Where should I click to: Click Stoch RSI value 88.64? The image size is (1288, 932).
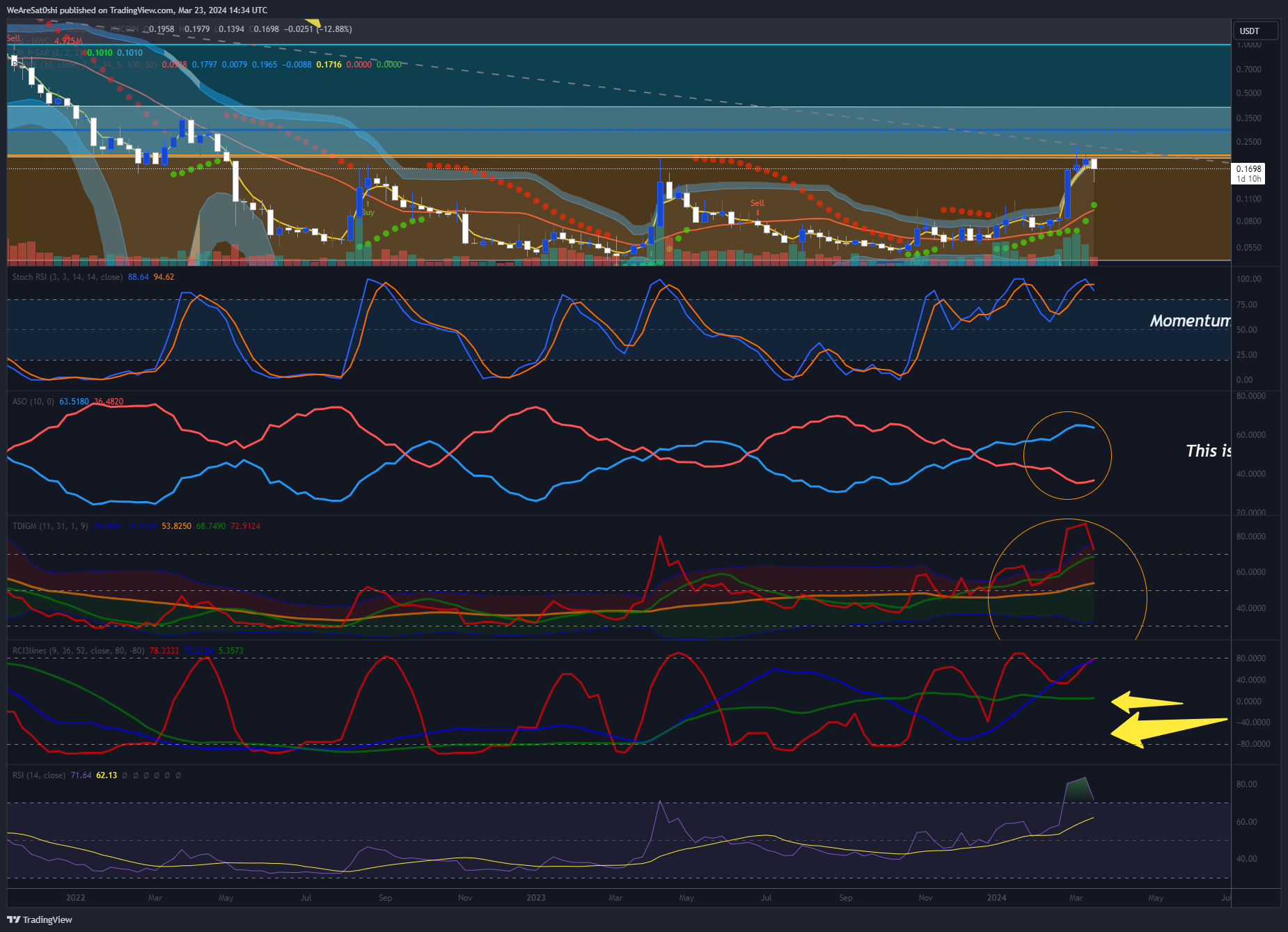(x=139, y=277)
